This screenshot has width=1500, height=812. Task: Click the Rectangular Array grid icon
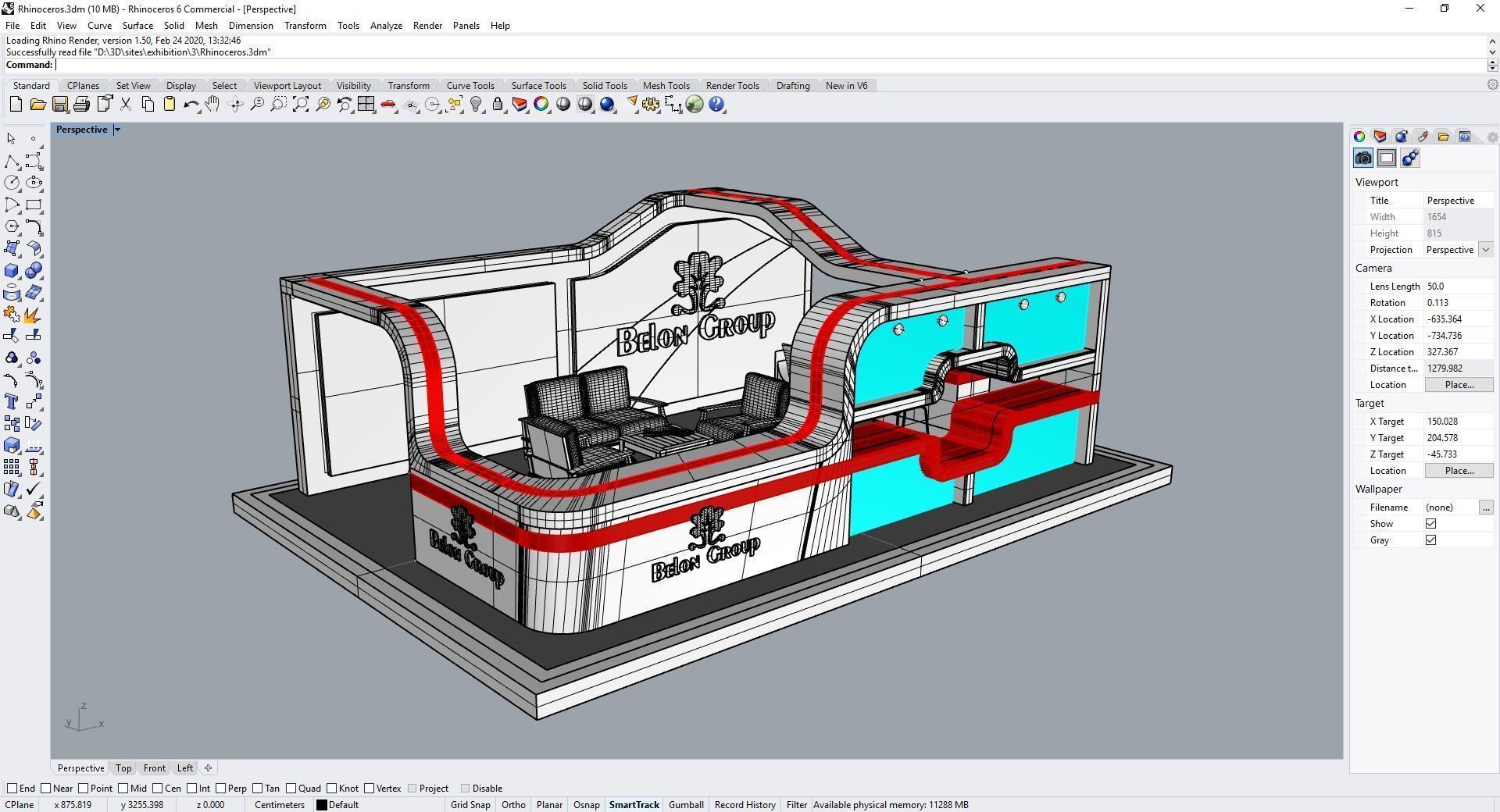(12, 468)
